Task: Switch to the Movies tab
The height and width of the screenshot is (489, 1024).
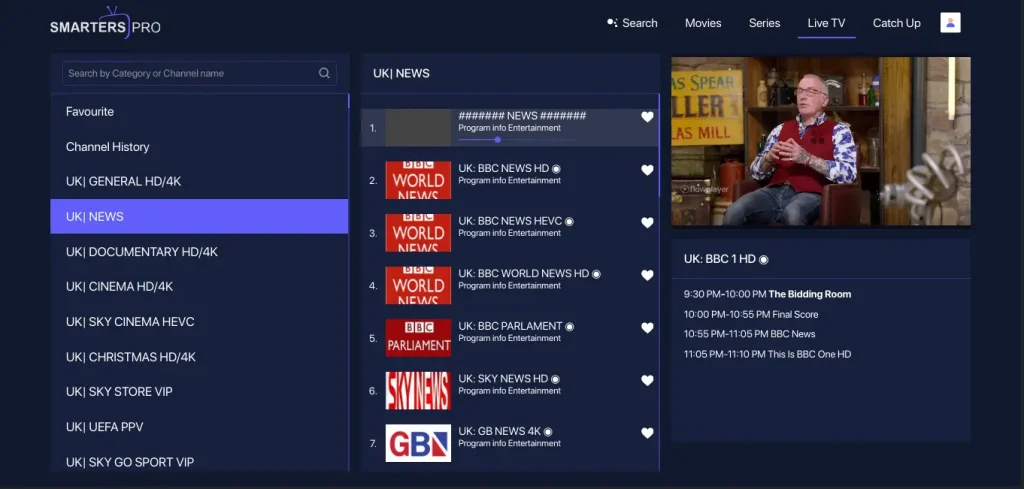Action: click(703, 23)
